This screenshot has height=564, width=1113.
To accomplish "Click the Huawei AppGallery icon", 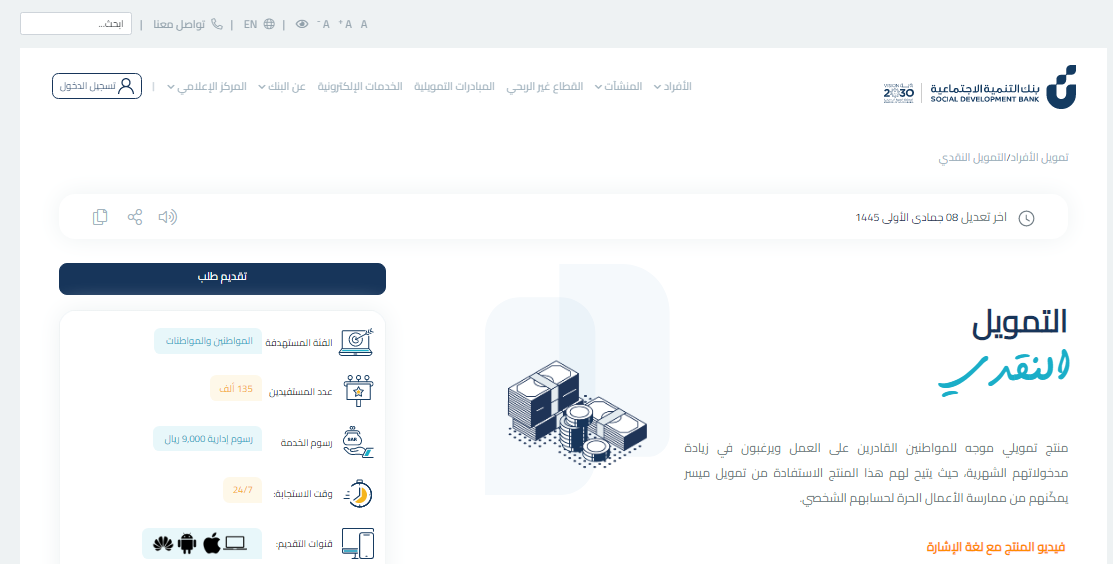I will 162,544.
